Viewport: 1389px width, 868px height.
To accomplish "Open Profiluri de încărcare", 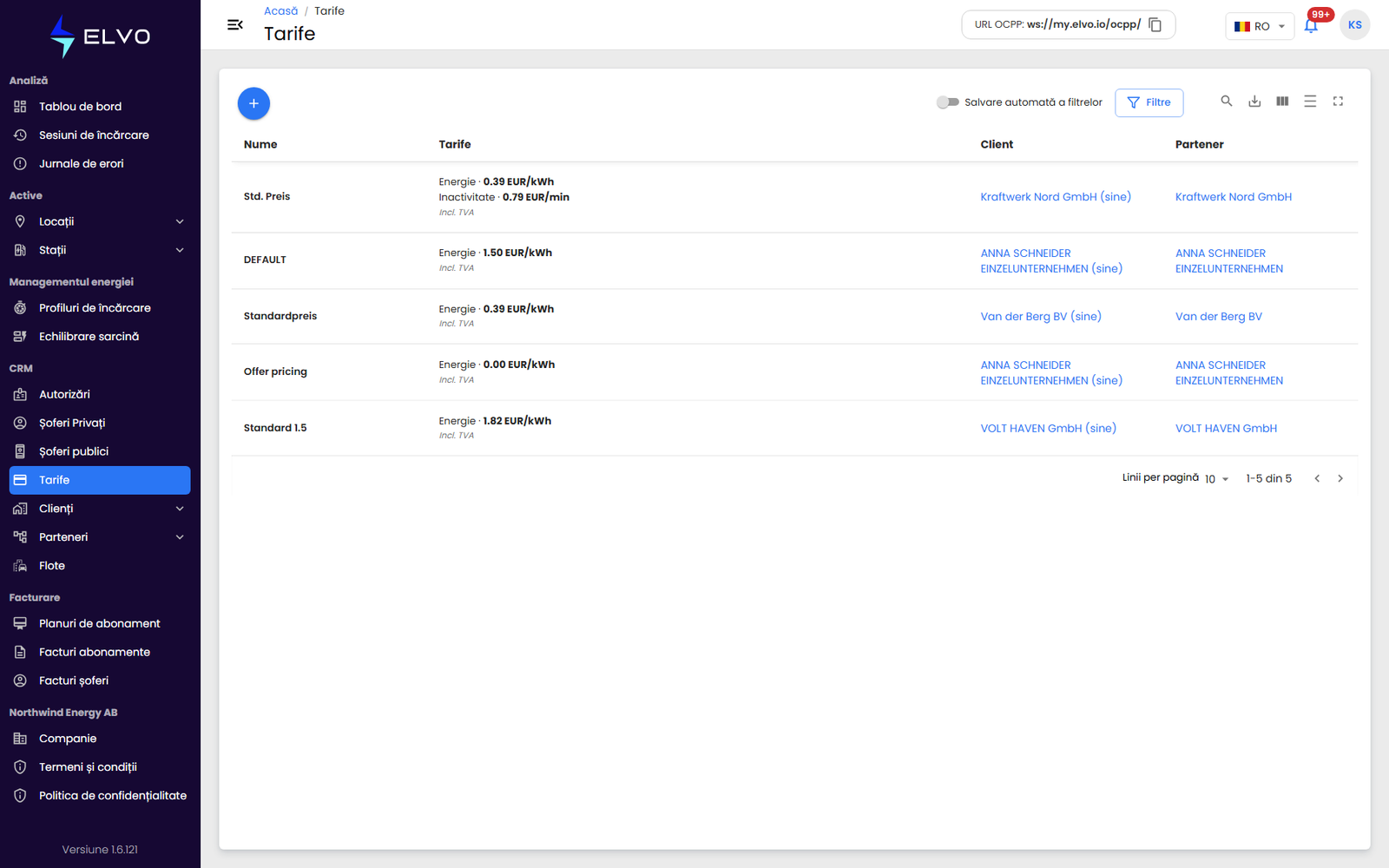I will (x=100, y=308).
